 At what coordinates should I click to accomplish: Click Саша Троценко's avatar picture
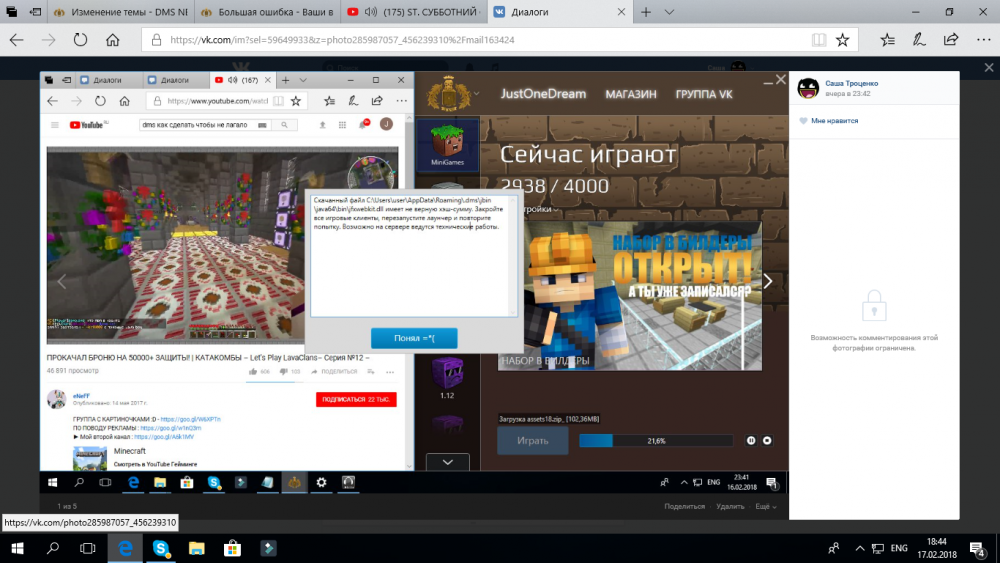click(808, 88)
